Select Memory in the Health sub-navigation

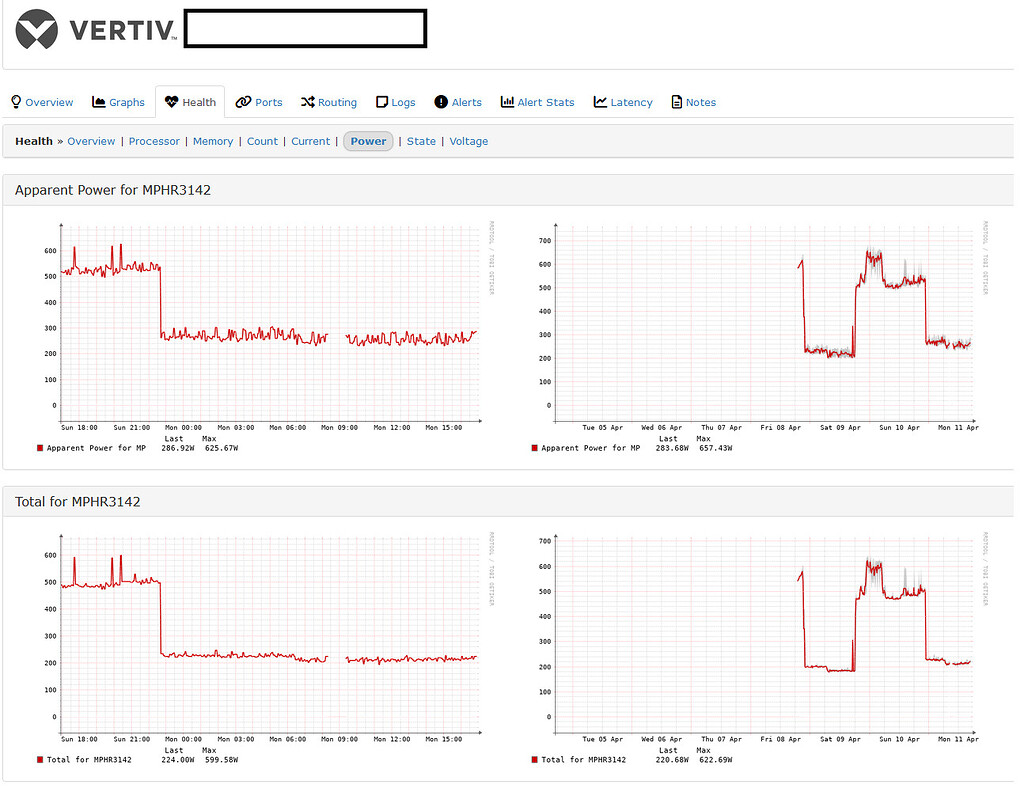213,141
